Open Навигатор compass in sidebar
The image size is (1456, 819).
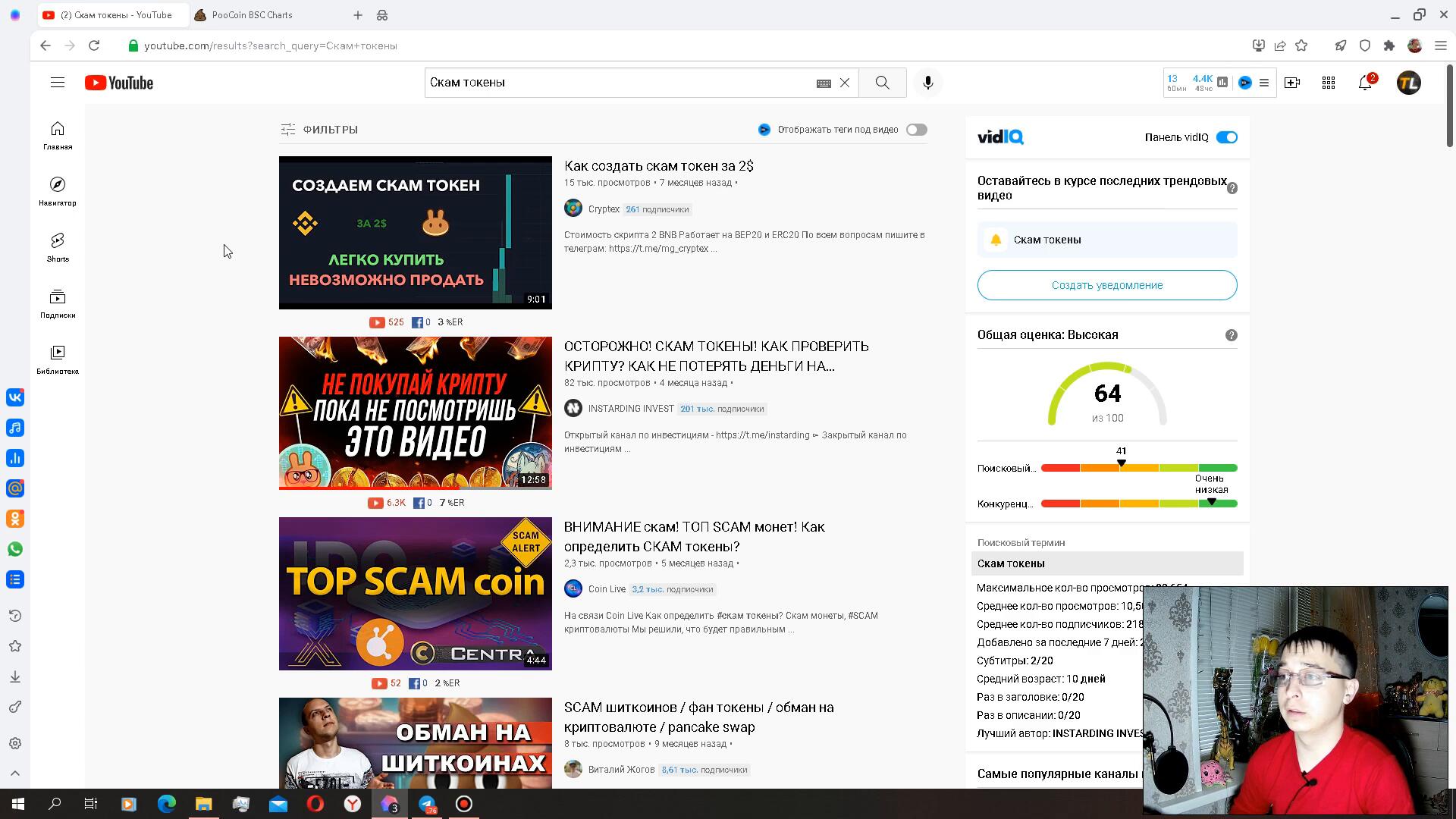[58, 190]
